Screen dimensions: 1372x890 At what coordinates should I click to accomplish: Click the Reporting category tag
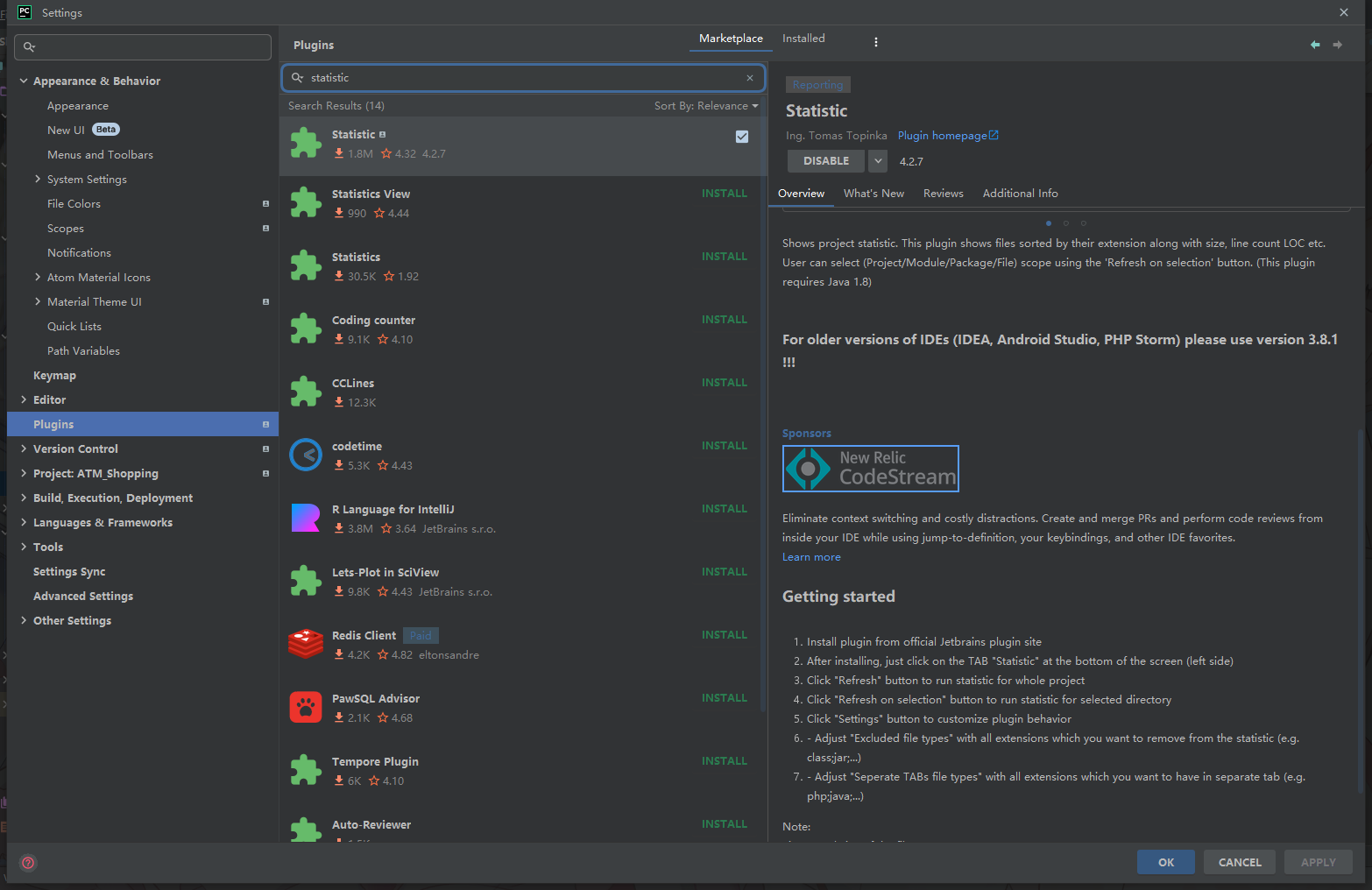[817, 85]
